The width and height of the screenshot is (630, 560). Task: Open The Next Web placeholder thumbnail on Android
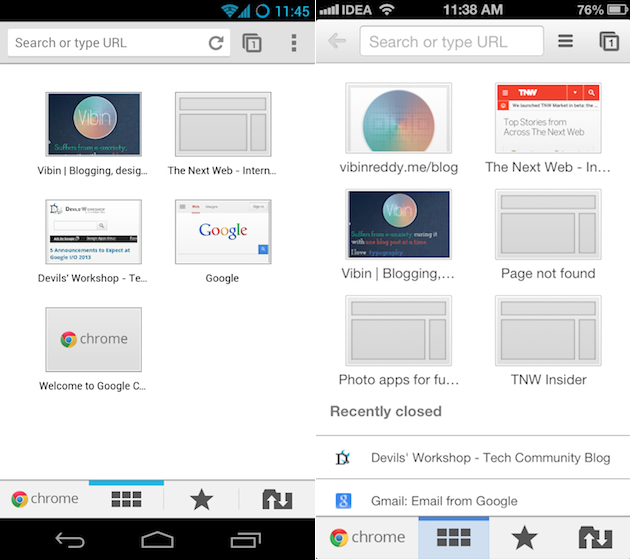[223, 124]
